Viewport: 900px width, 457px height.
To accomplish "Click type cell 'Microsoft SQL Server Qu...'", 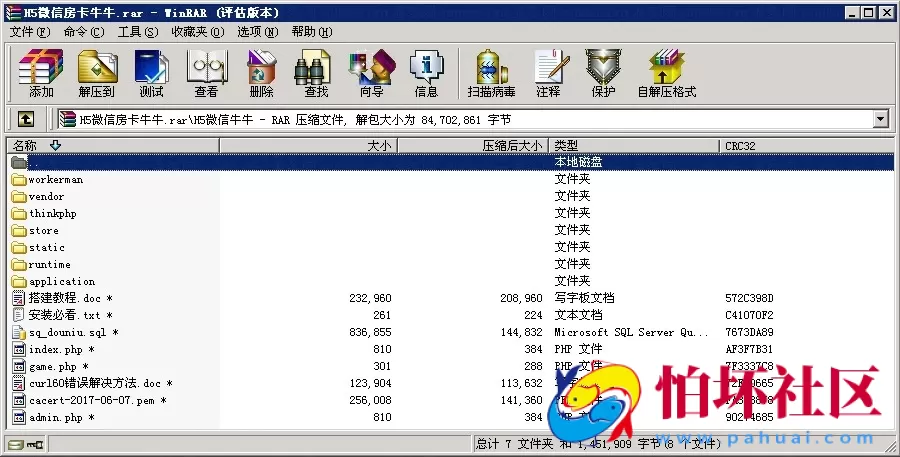I will 631,332.
